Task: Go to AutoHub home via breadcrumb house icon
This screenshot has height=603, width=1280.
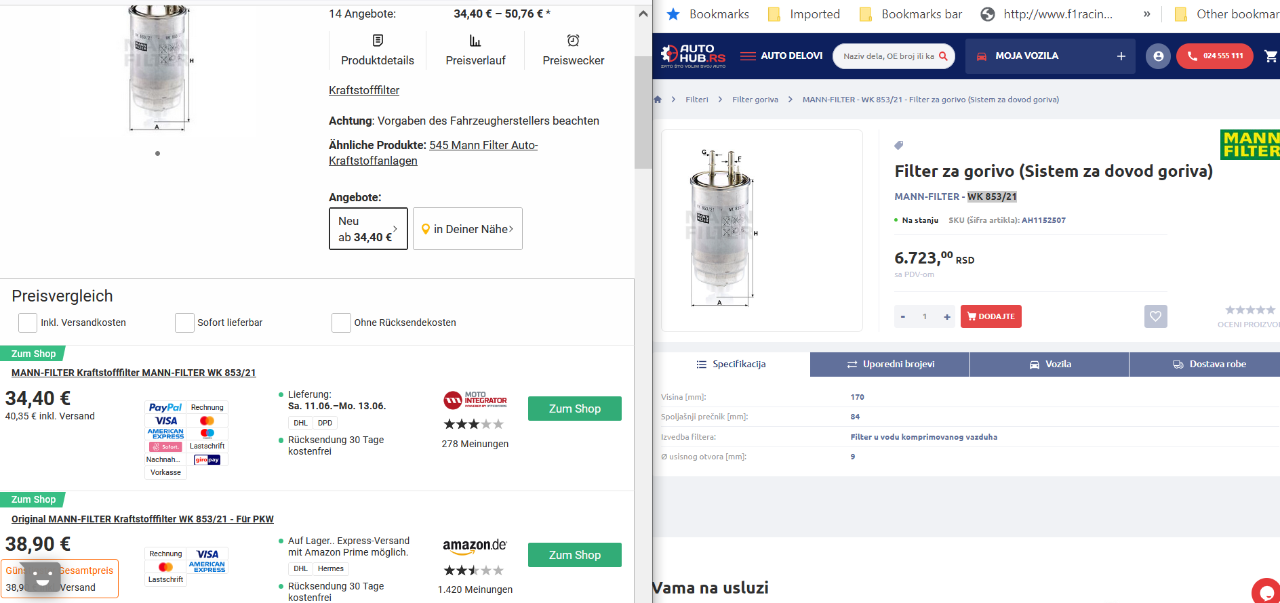Action: pos(658,99)
